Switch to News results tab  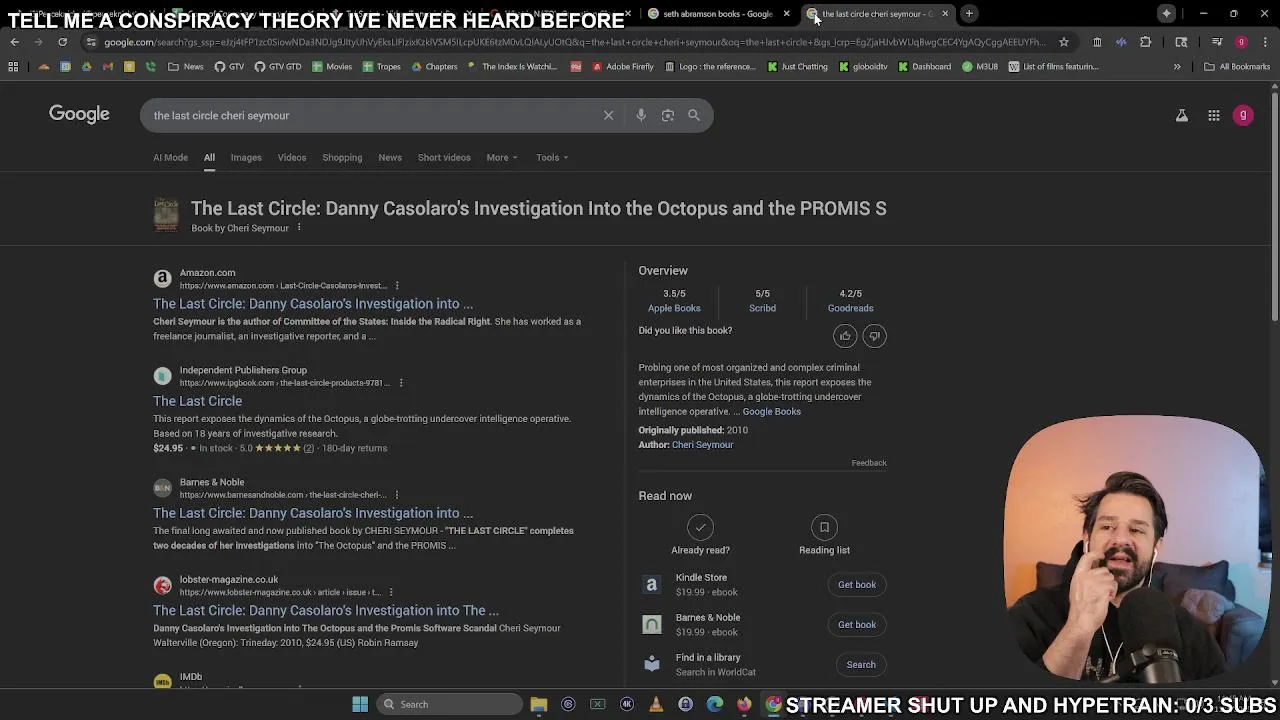390,157
